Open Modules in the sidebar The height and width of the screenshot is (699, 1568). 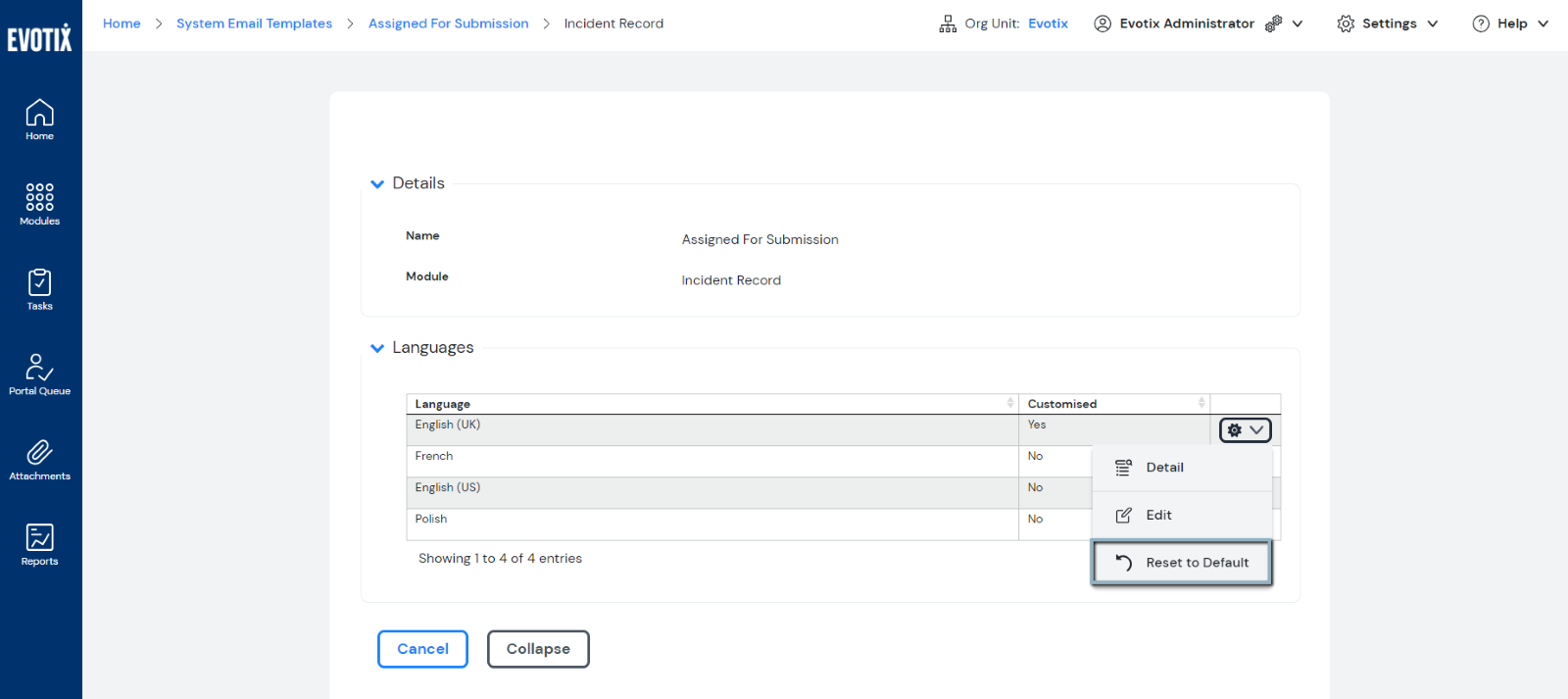[x=40, y=204]
